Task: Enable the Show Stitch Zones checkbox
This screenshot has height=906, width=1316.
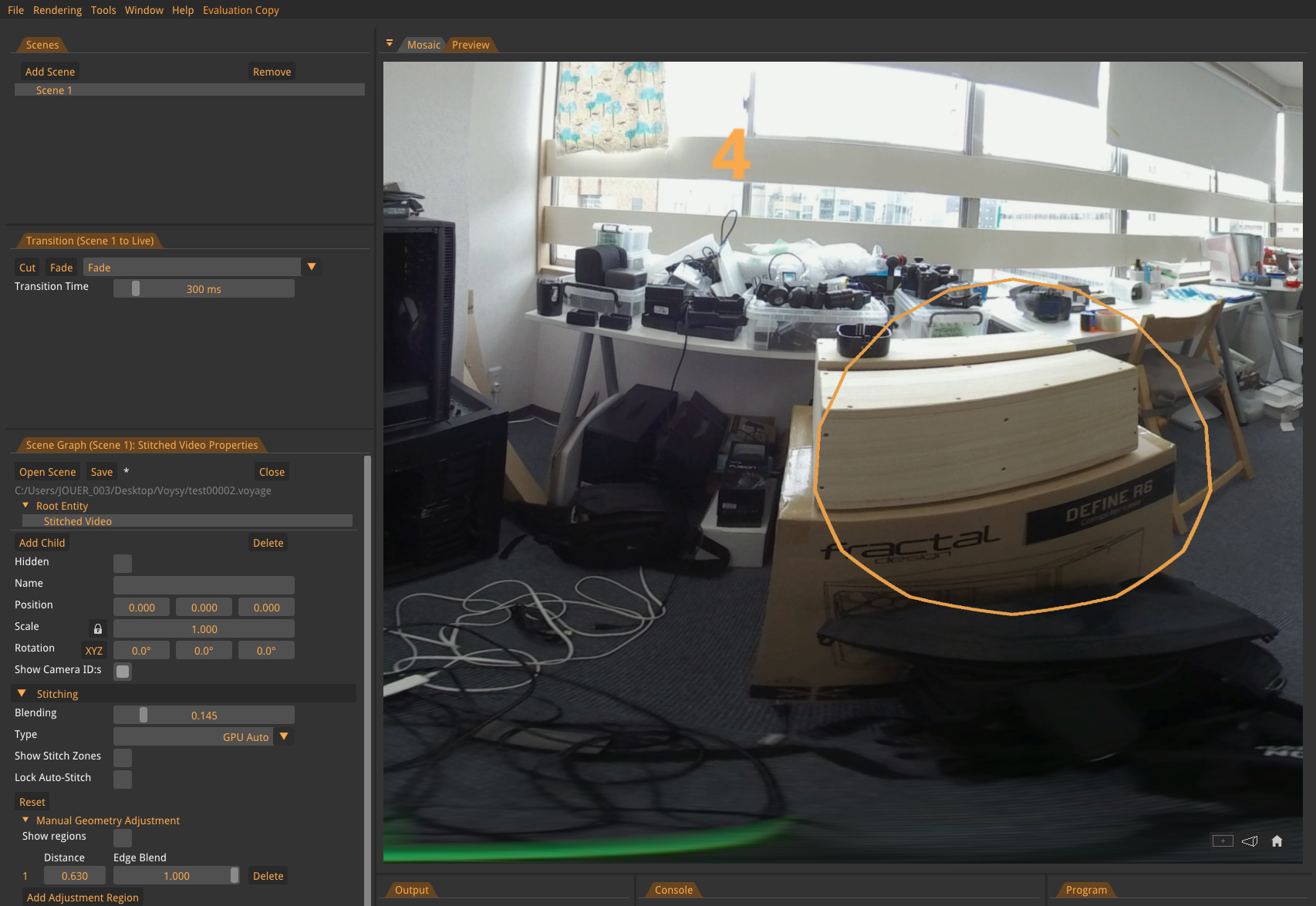Action: point(122,757)
